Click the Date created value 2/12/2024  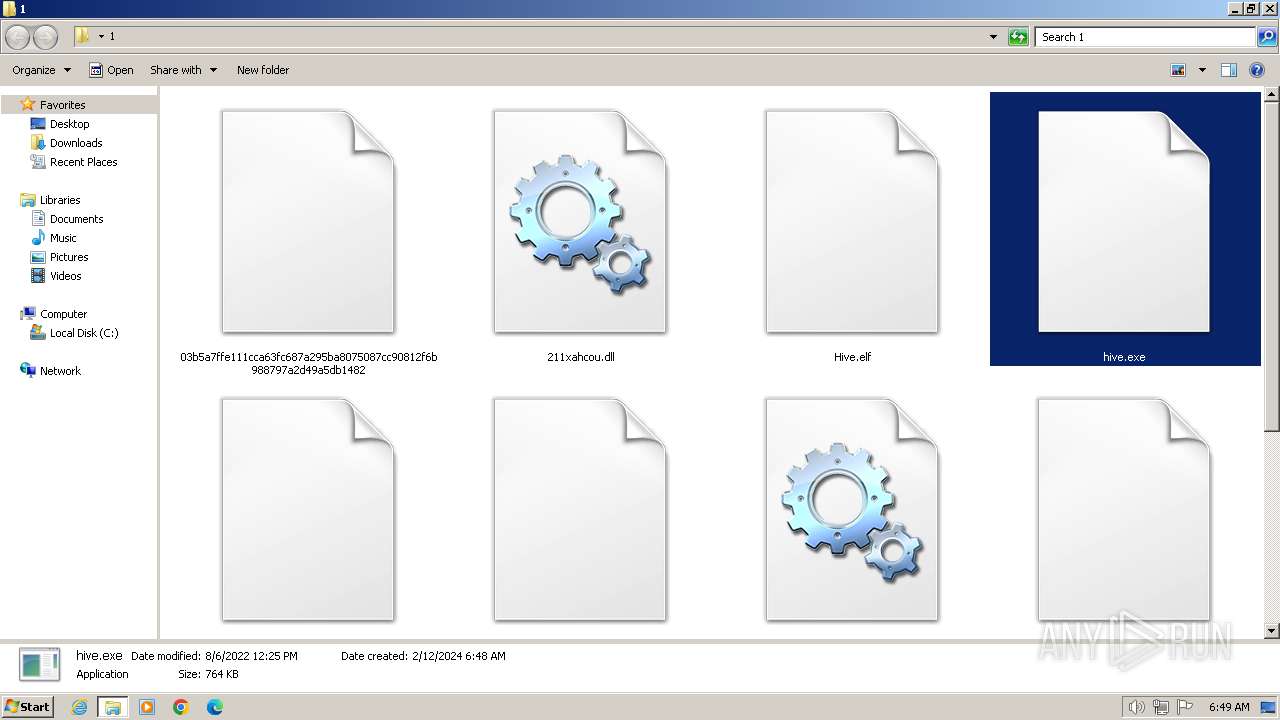coord(459,656)
